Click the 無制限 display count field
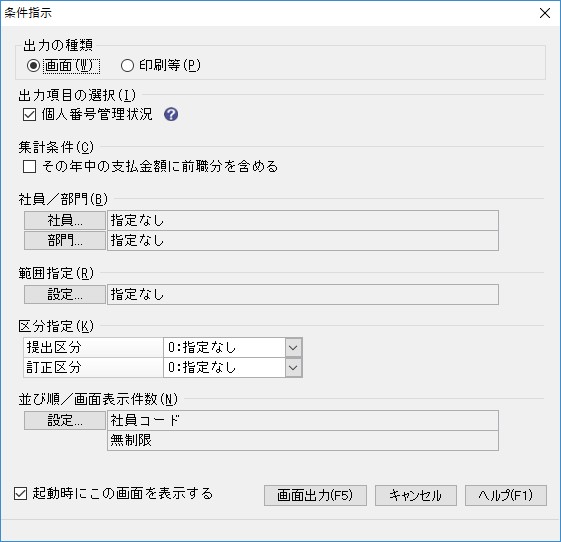 point(303,440)
